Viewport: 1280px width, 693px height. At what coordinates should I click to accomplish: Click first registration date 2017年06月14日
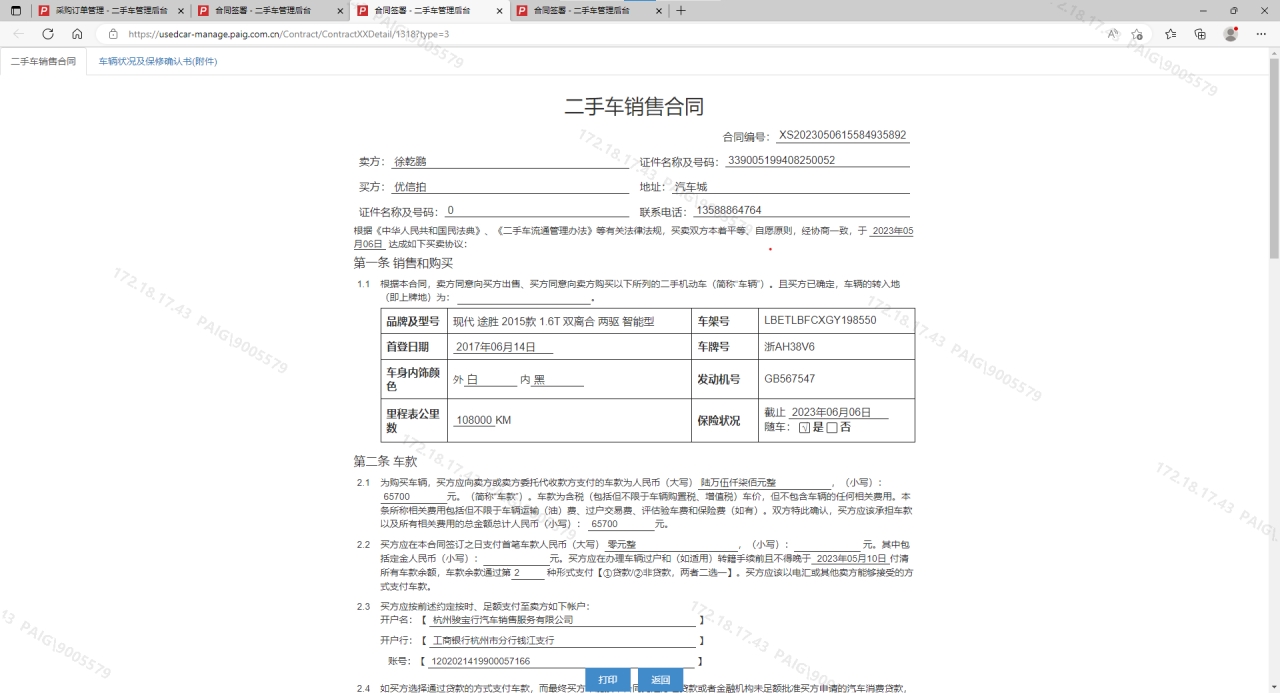point(495,347)
